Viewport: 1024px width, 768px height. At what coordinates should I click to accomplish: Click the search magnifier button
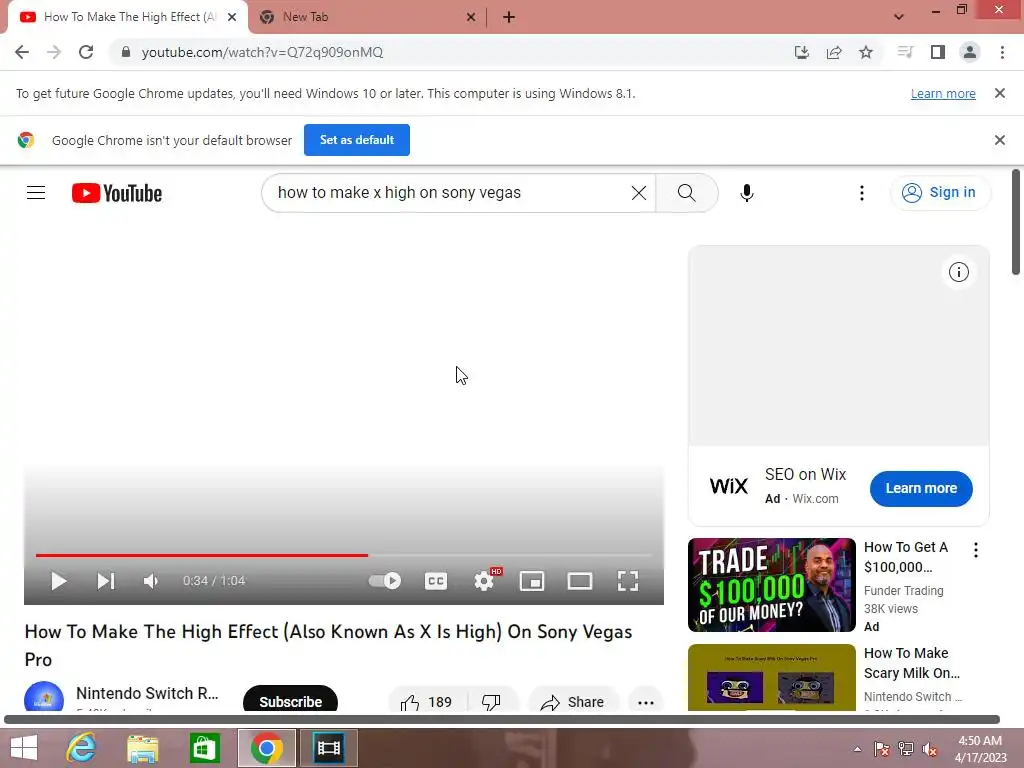coord(686,193)
